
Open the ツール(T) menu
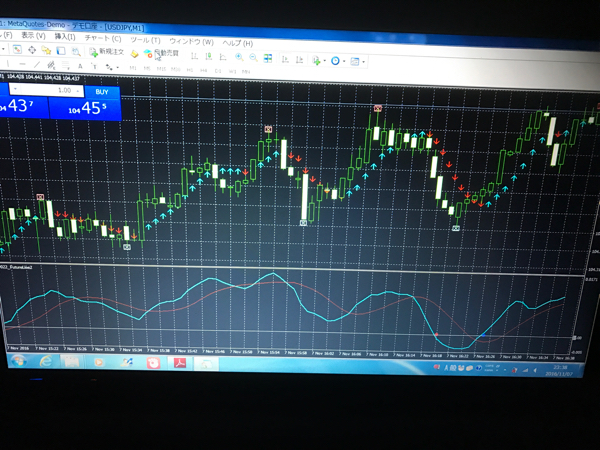(x=145, y=40)
